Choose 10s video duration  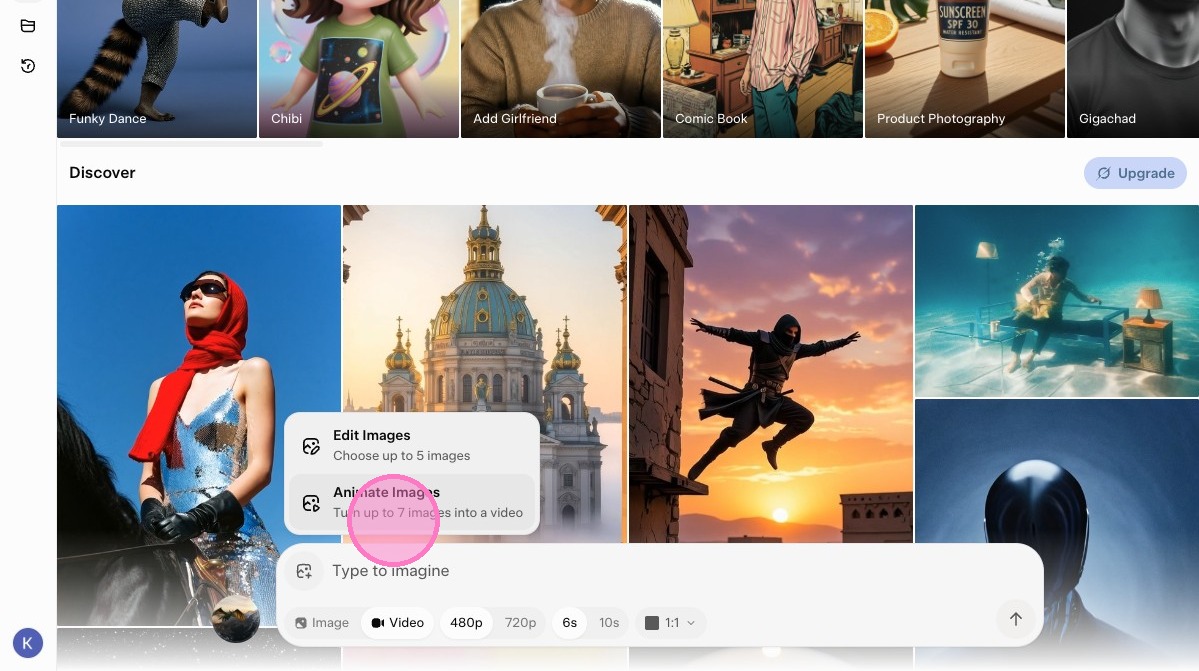click(x=609, y=623)
